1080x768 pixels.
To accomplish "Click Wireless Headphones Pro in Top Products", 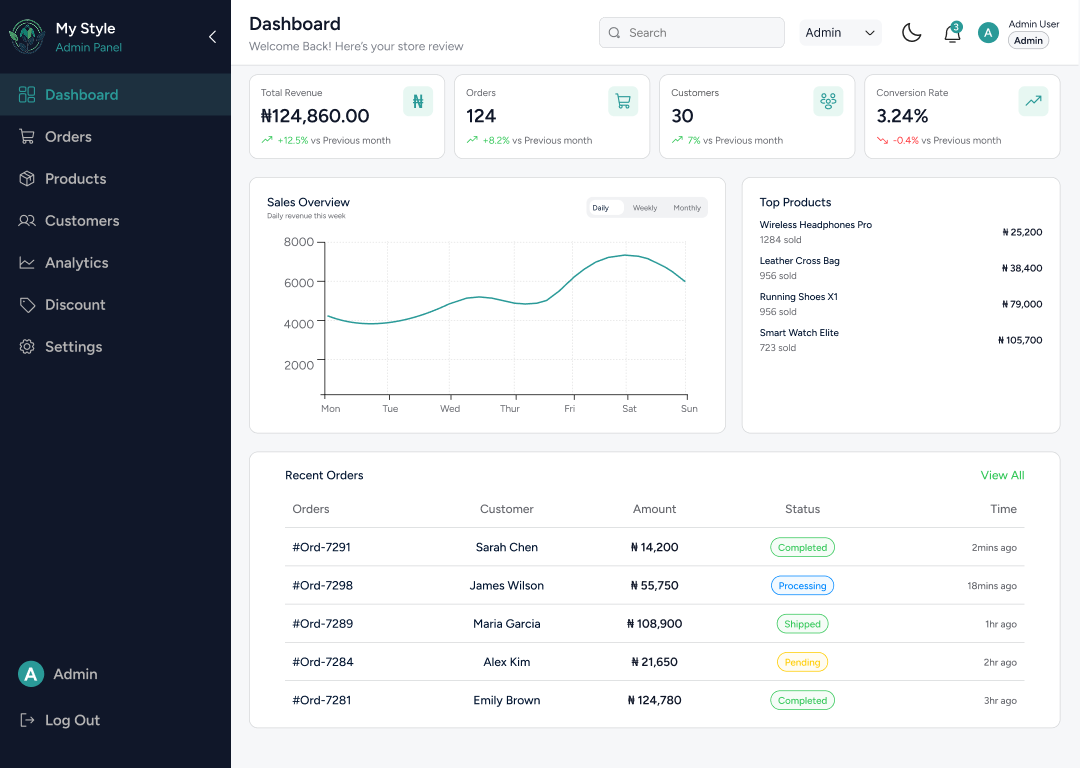I will 816,225.
